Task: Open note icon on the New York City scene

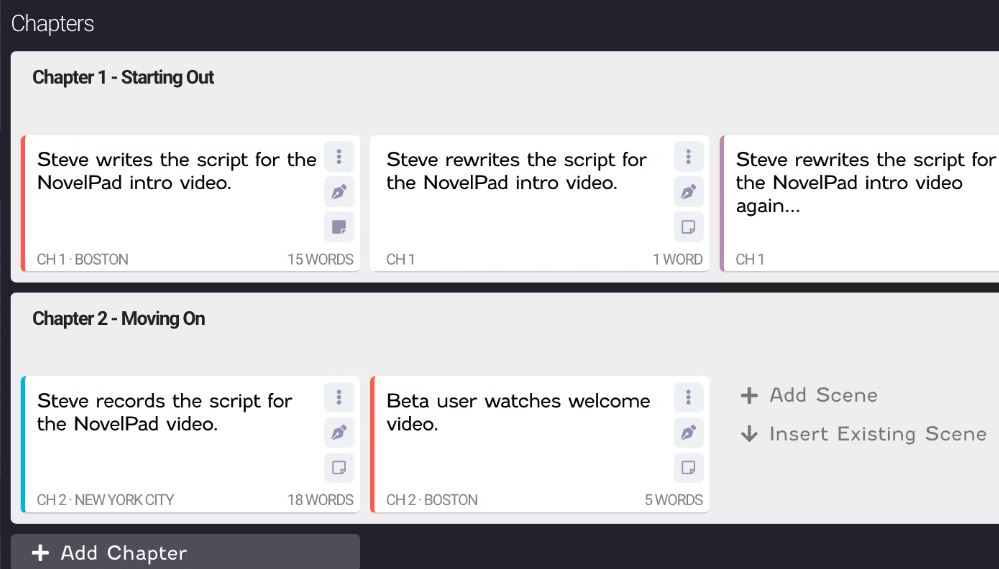Action: tap(339, 467)
